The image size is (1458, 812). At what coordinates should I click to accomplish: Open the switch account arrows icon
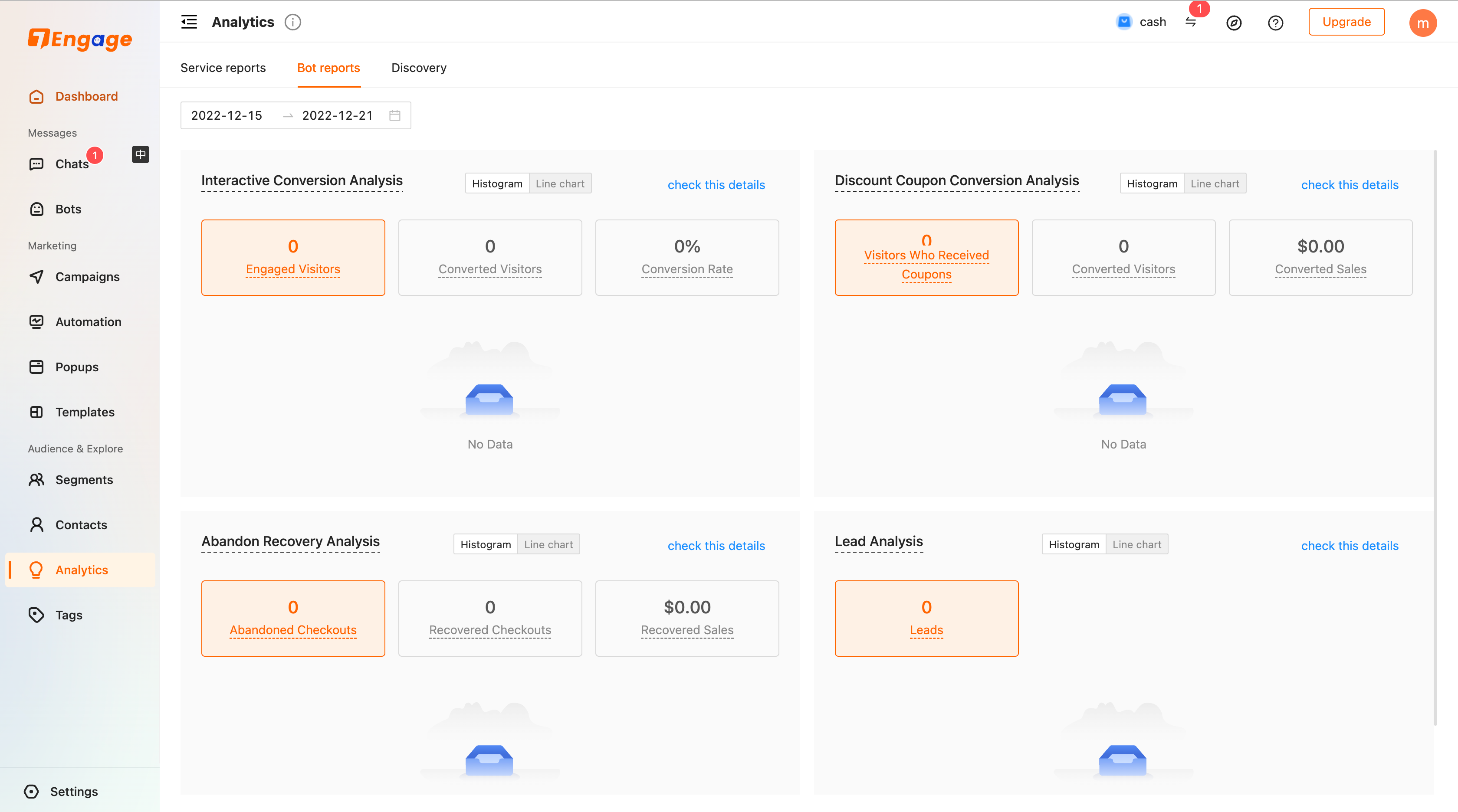(x=1191, y=22)
